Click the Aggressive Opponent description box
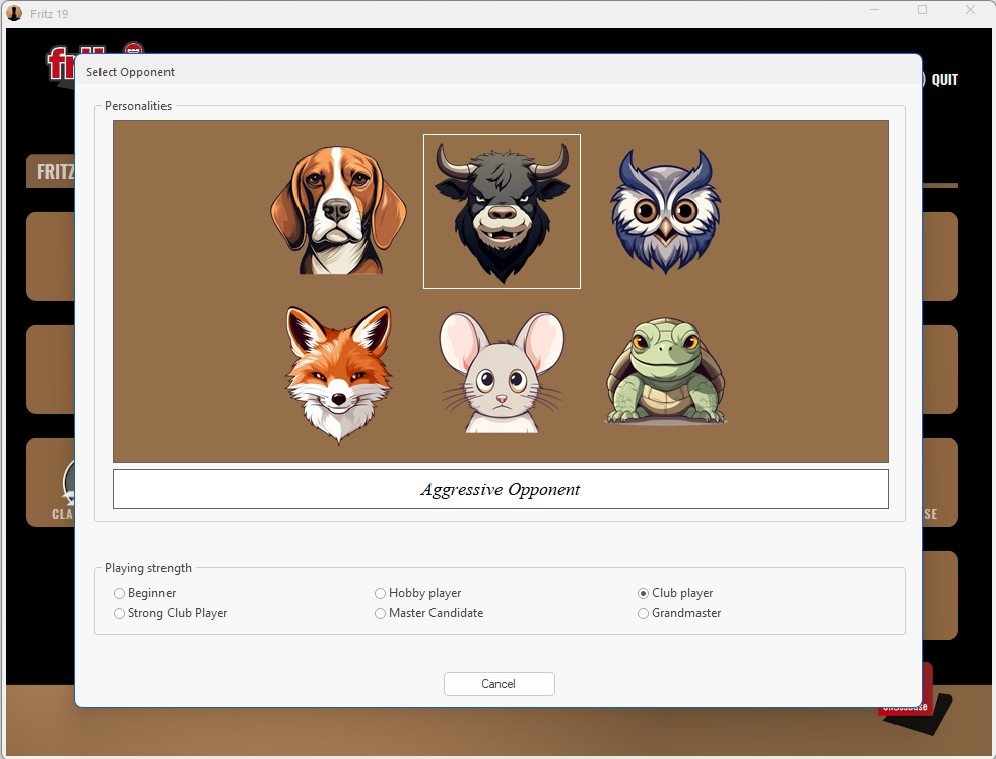 point(500,489)
